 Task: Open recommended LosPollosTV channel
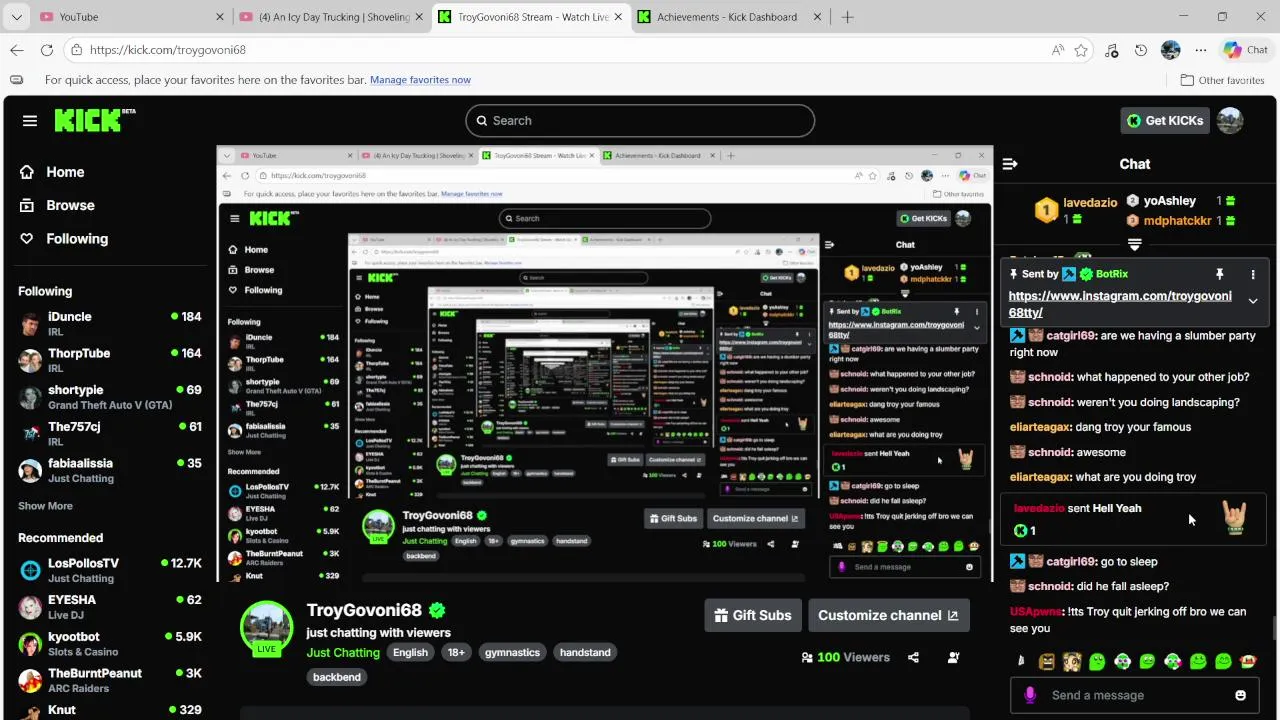pyautogui.click(x=110, y=570)
